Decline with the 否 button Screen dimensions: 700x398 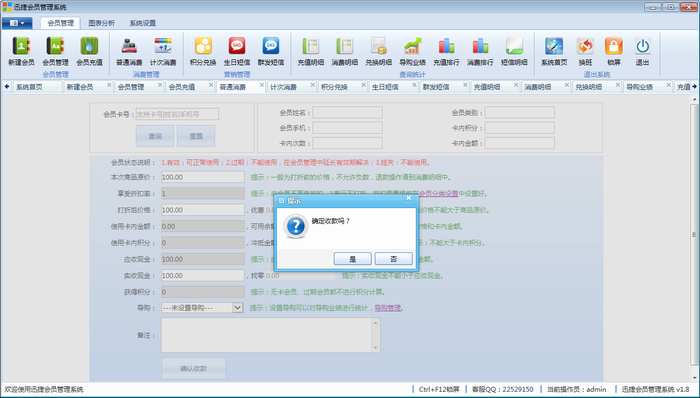393,259
